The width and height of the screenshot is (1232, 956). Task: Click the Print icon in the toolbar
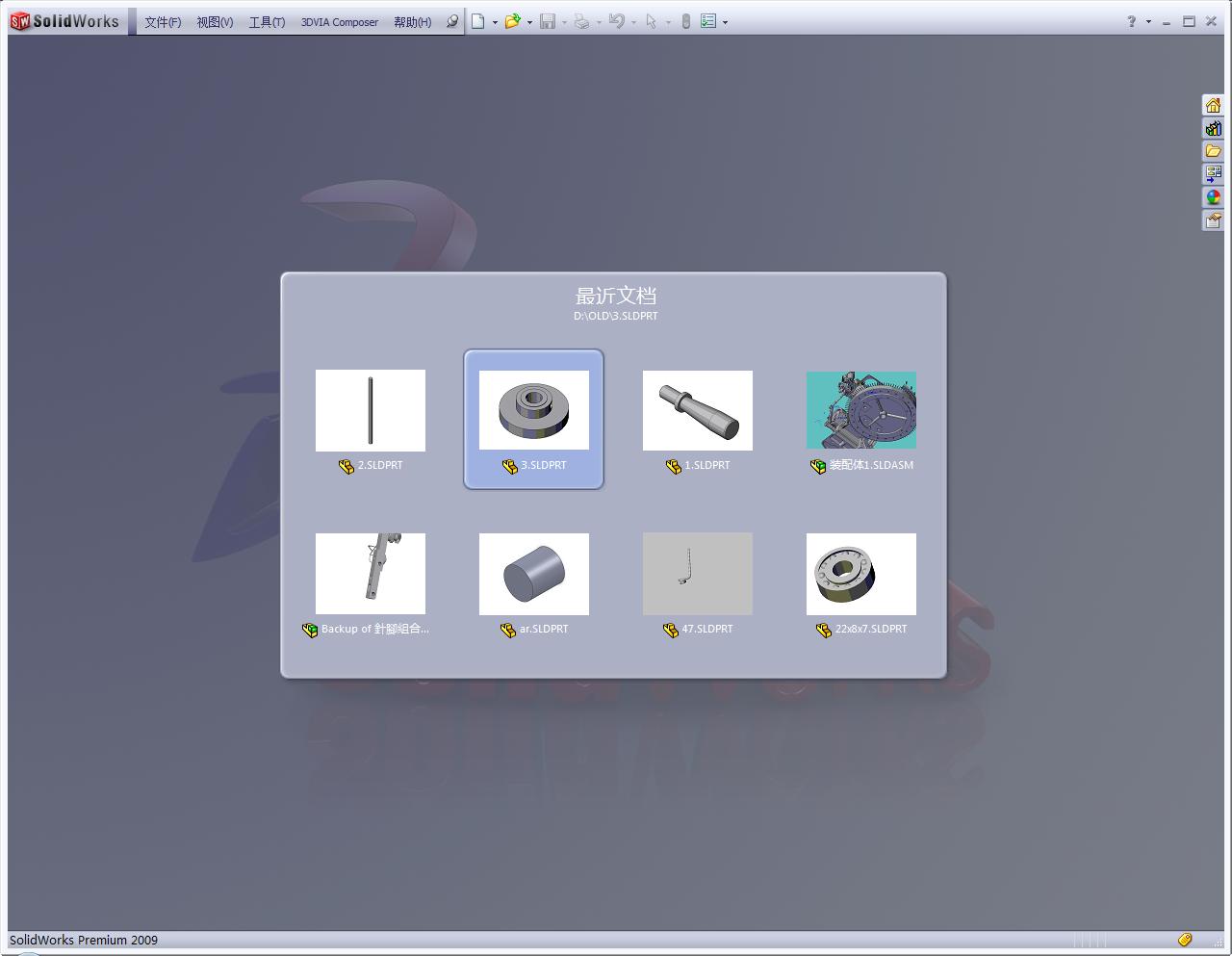pos(581,21)
